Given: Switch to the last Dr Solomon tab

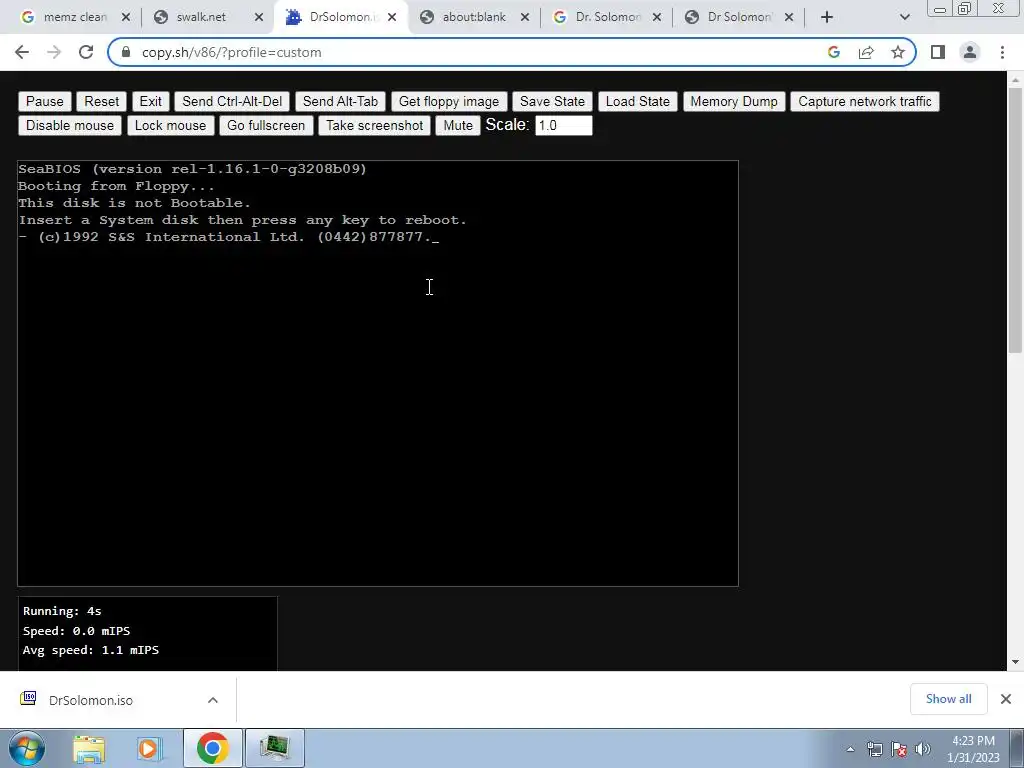Looking at the screenshot, I should (738, 17).
